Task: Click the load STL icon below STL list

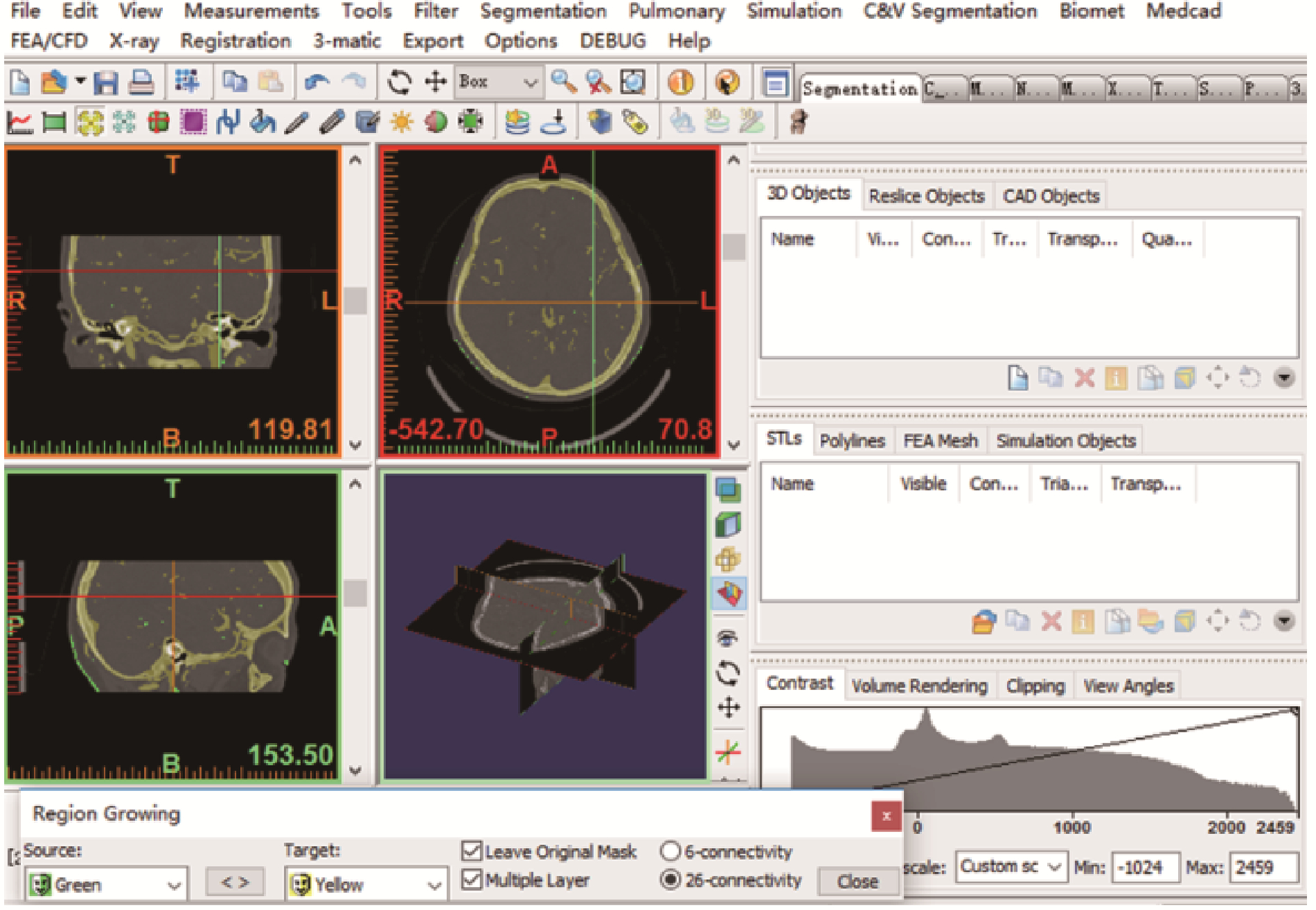Action: click(984, 621)
